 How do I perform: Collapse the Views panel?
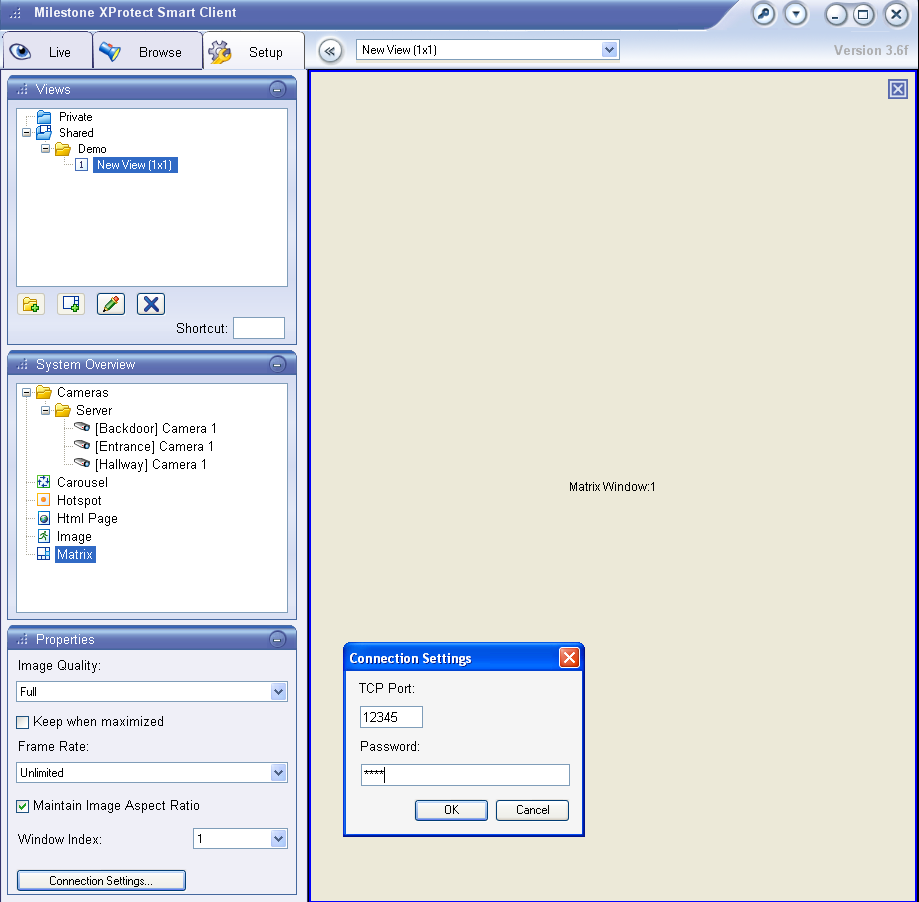coord(277,89)
